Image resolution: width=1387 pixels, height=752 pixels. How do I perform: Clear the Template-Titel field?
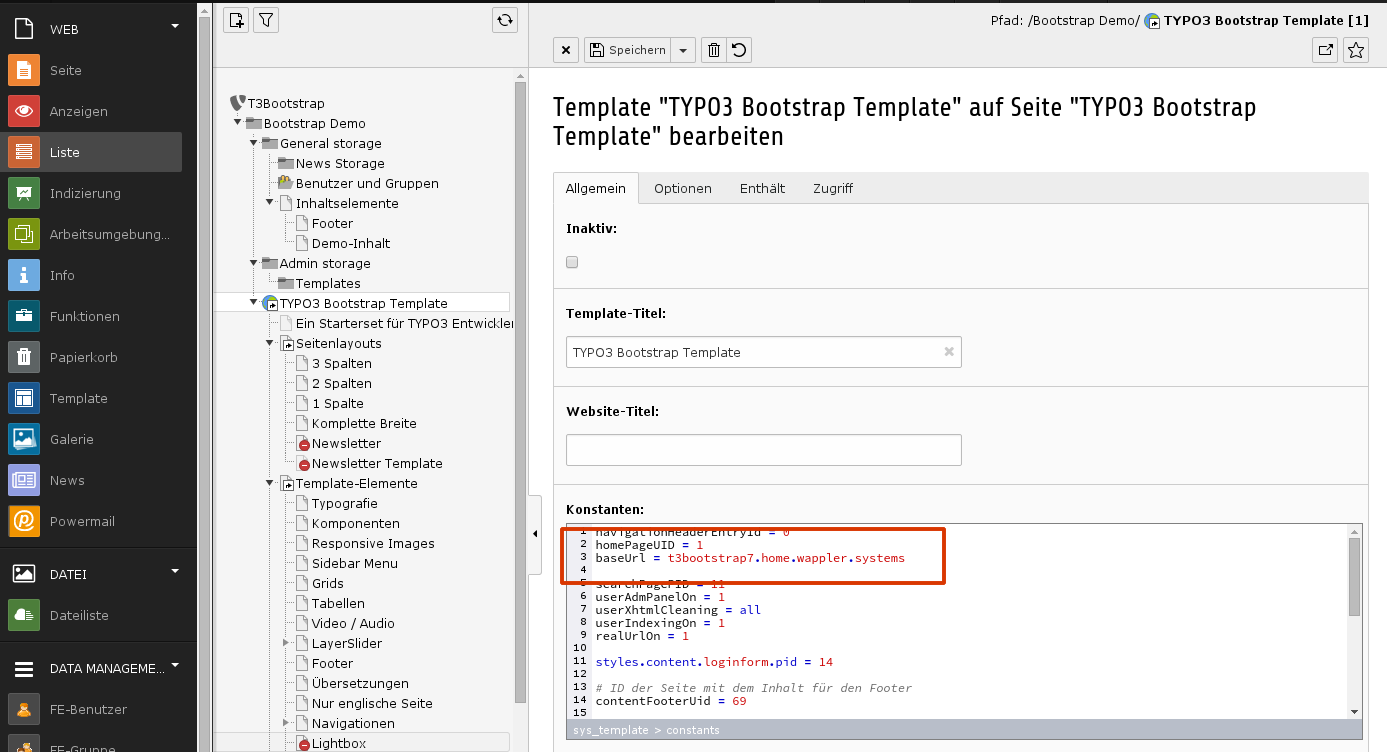pos(949,352)
